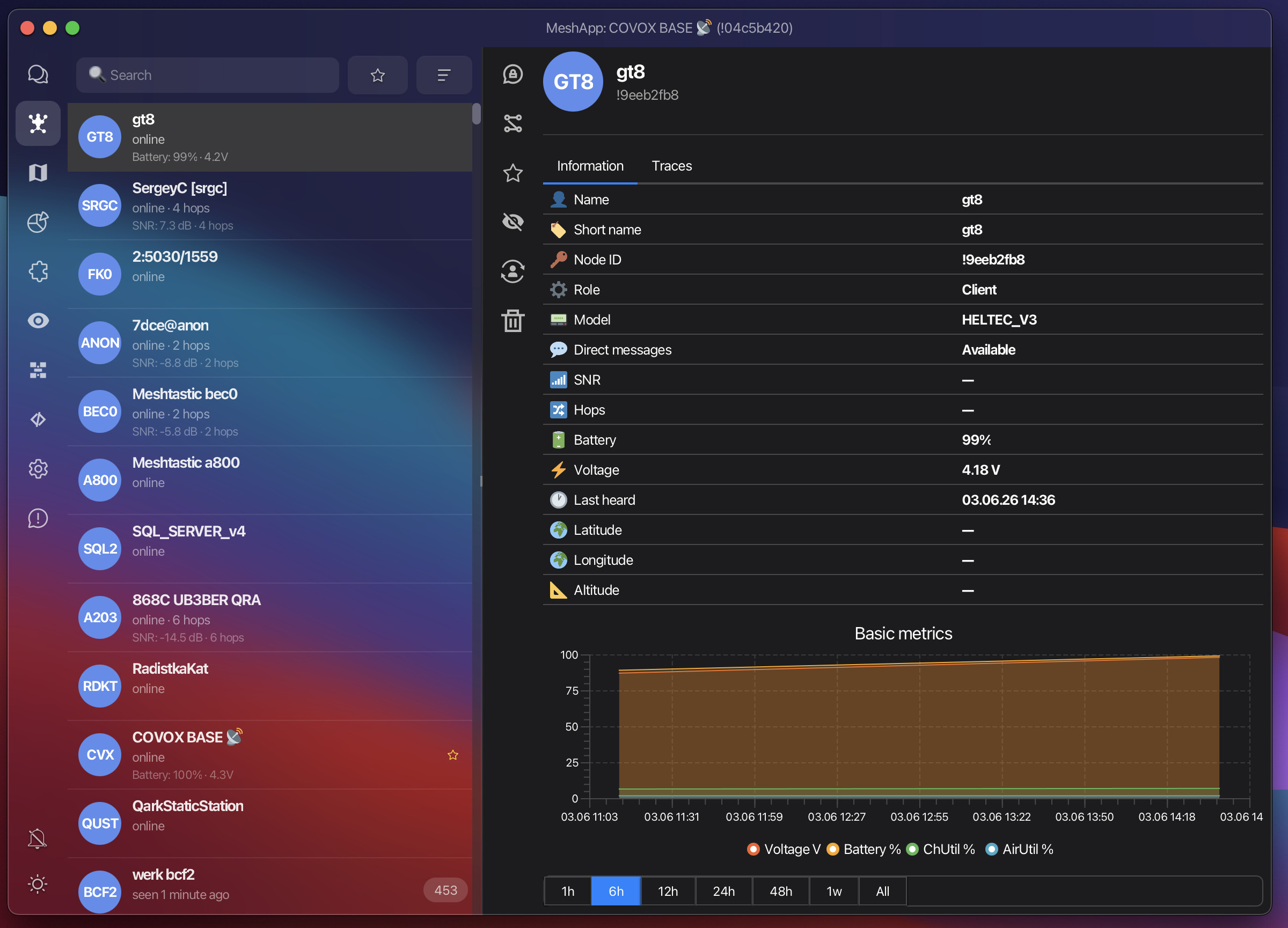Image resolution: width=1288 pixels, height=928 pixels.
Task: Select the 1w chart range
Action: click(834, 891)
